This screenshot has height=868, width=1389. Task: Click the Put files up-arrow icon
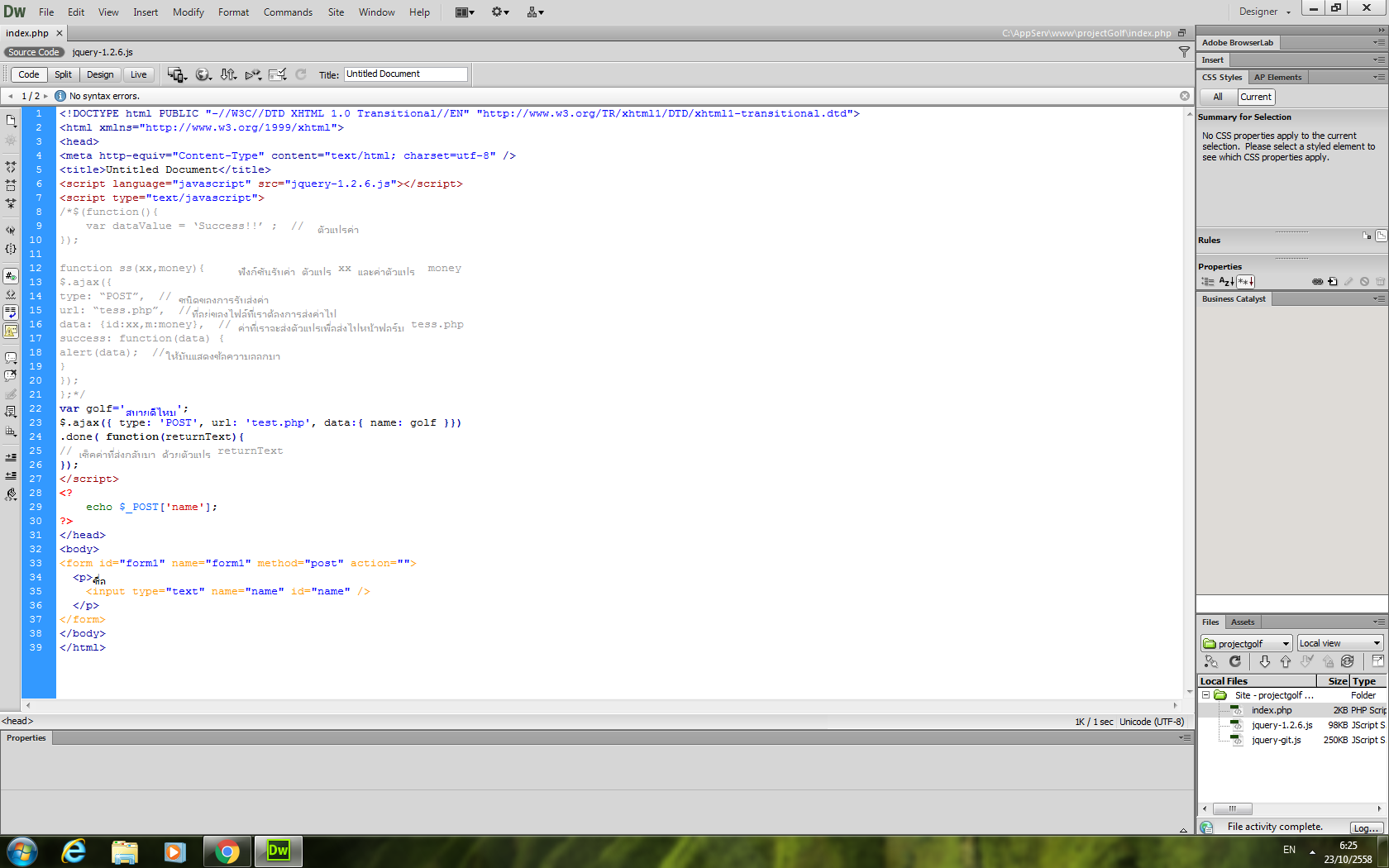pos(1285,661)
